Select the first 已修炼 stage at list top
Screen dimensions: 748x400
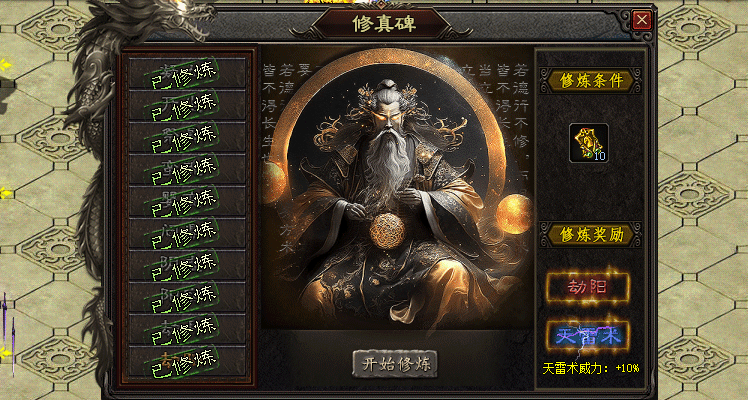(187, 72)
